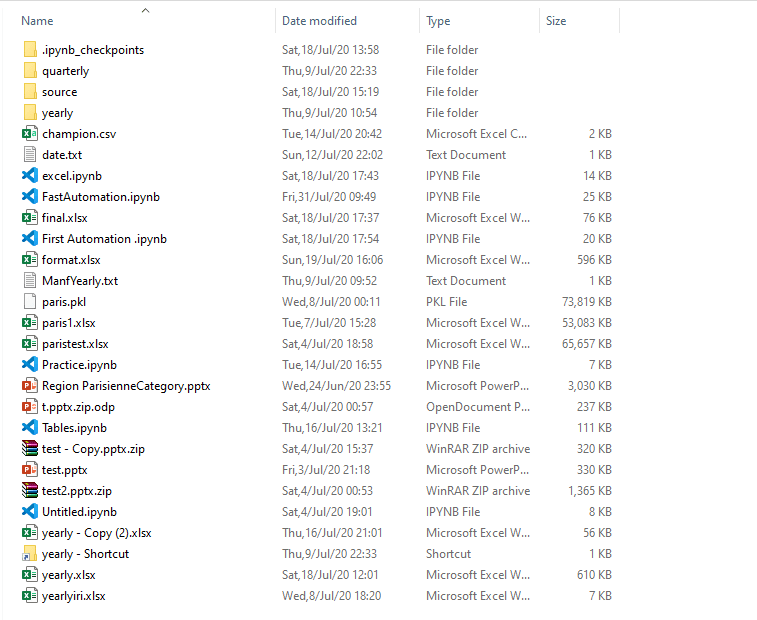The height and width of the screenshot is (620, 757).
Task: Click the excel.ipynb VS Code icon
Action: pyautogui.click(x=30, y=176)
